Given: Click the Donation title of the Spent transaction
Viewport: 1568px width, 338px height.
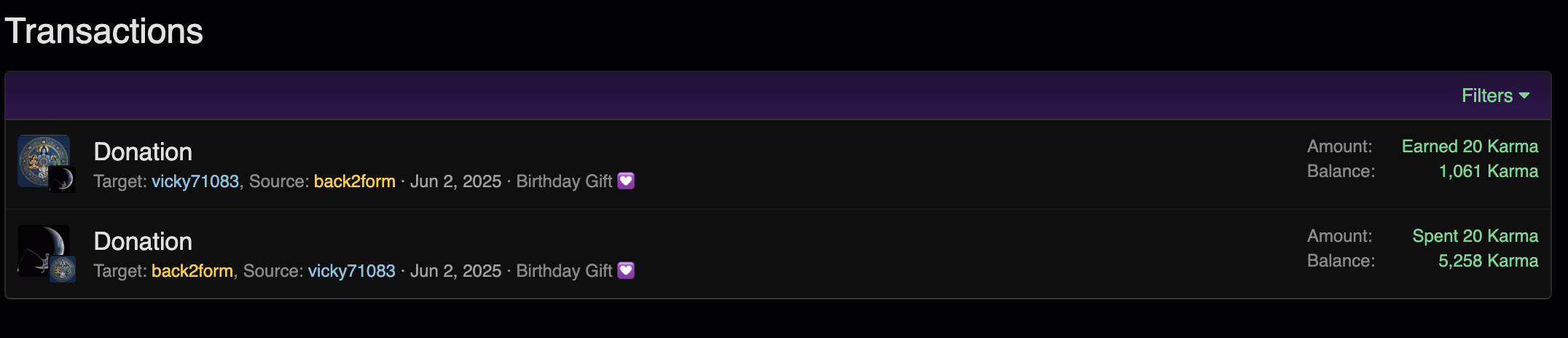Looking at the screenshot, I should point(143,241).
